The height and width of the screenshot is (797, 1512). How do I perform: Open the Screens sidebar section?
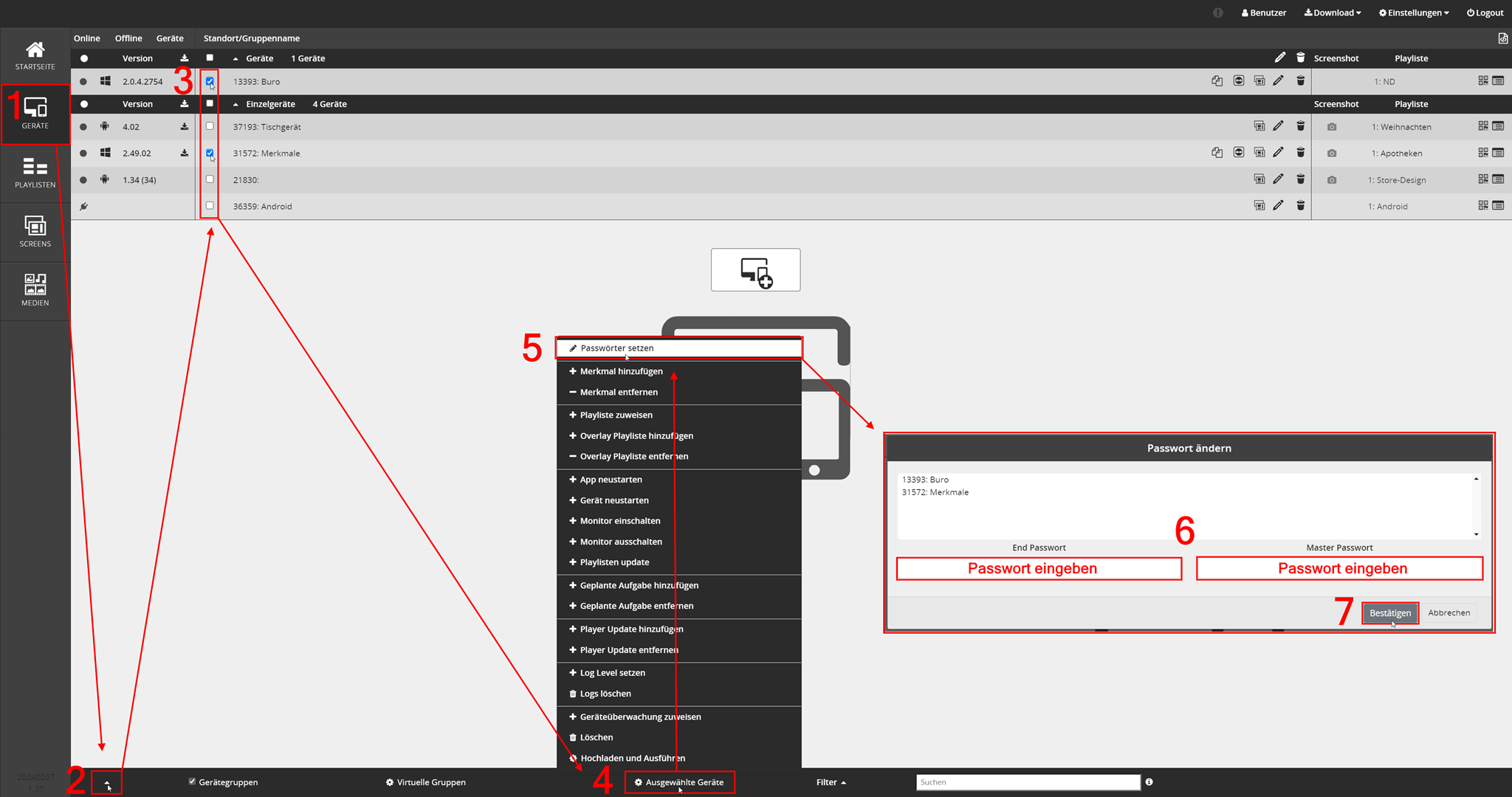coord(35,232)
